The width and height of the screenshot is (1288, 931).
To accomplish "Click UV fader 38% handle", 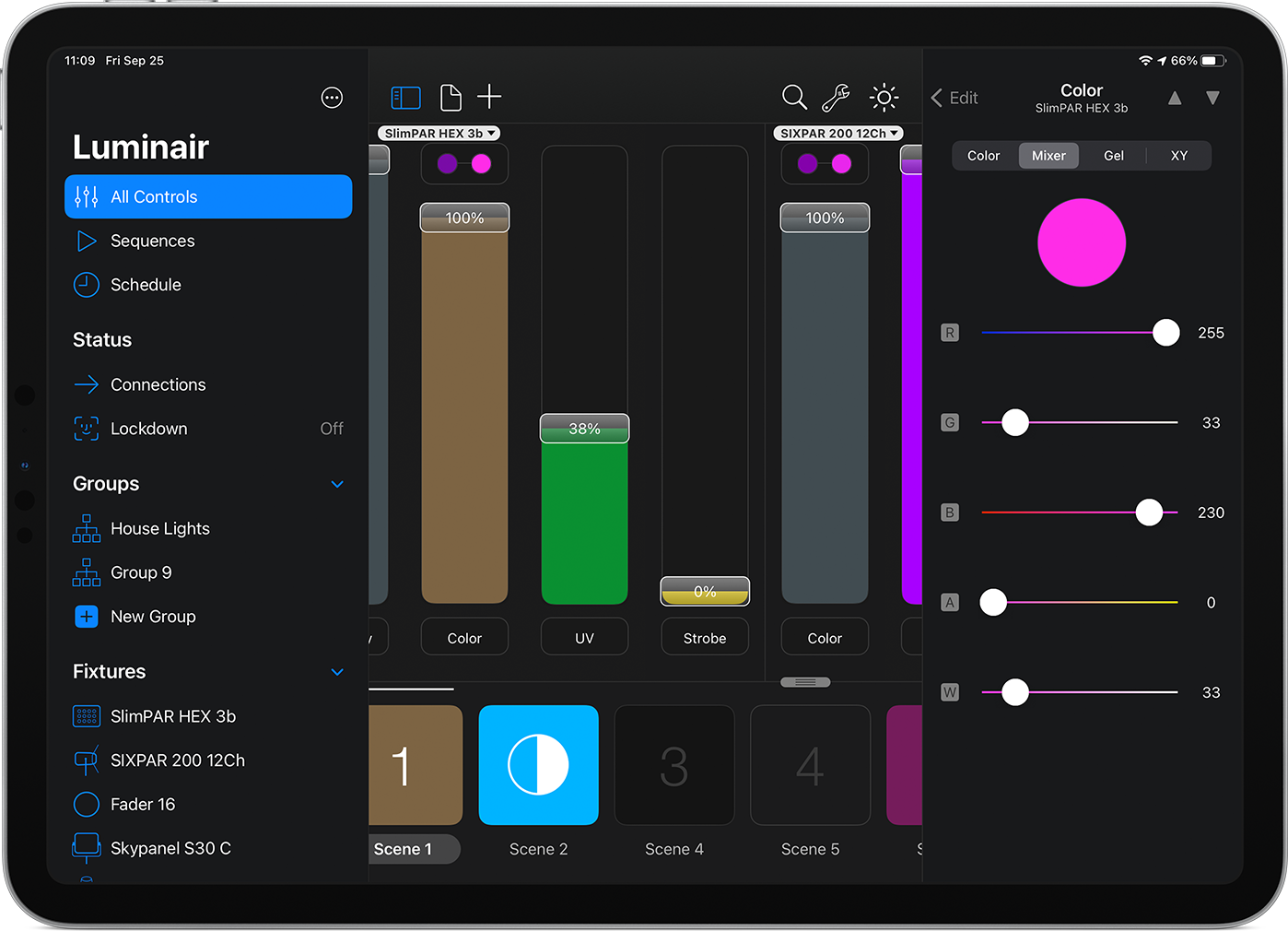I will pyautogui.click(x=584, y=429).
